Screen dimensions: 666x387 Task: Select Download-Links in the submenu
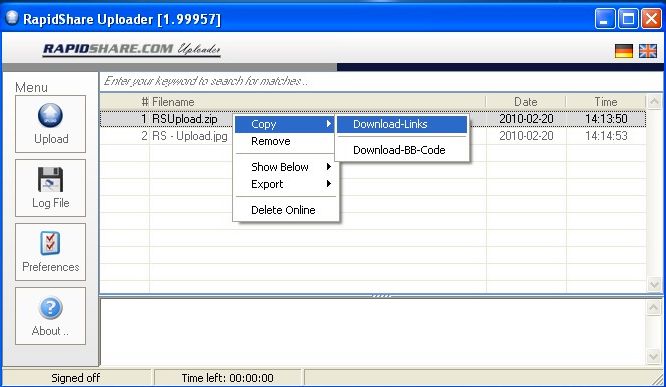(x=402, y=124)
